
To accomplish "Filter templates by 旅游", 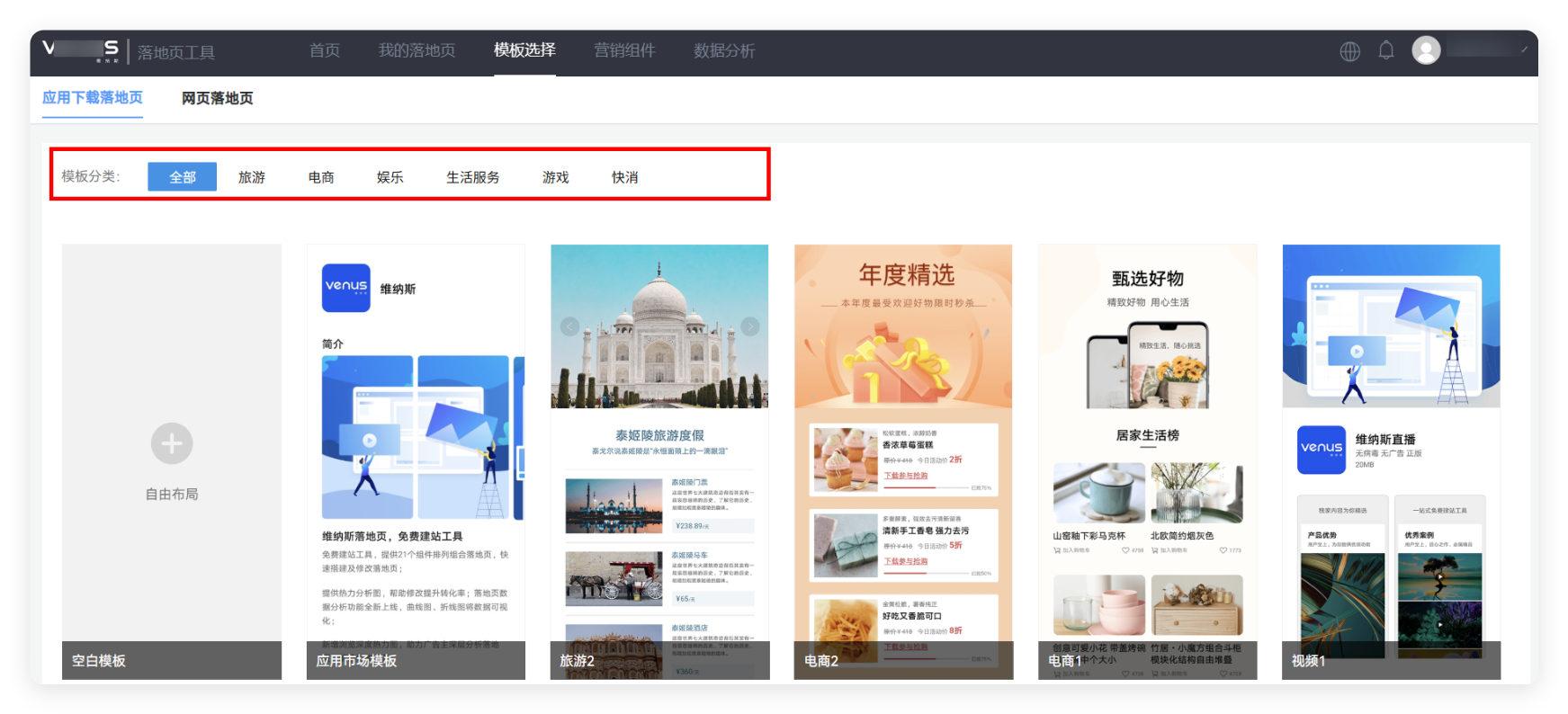I will 252,177.
